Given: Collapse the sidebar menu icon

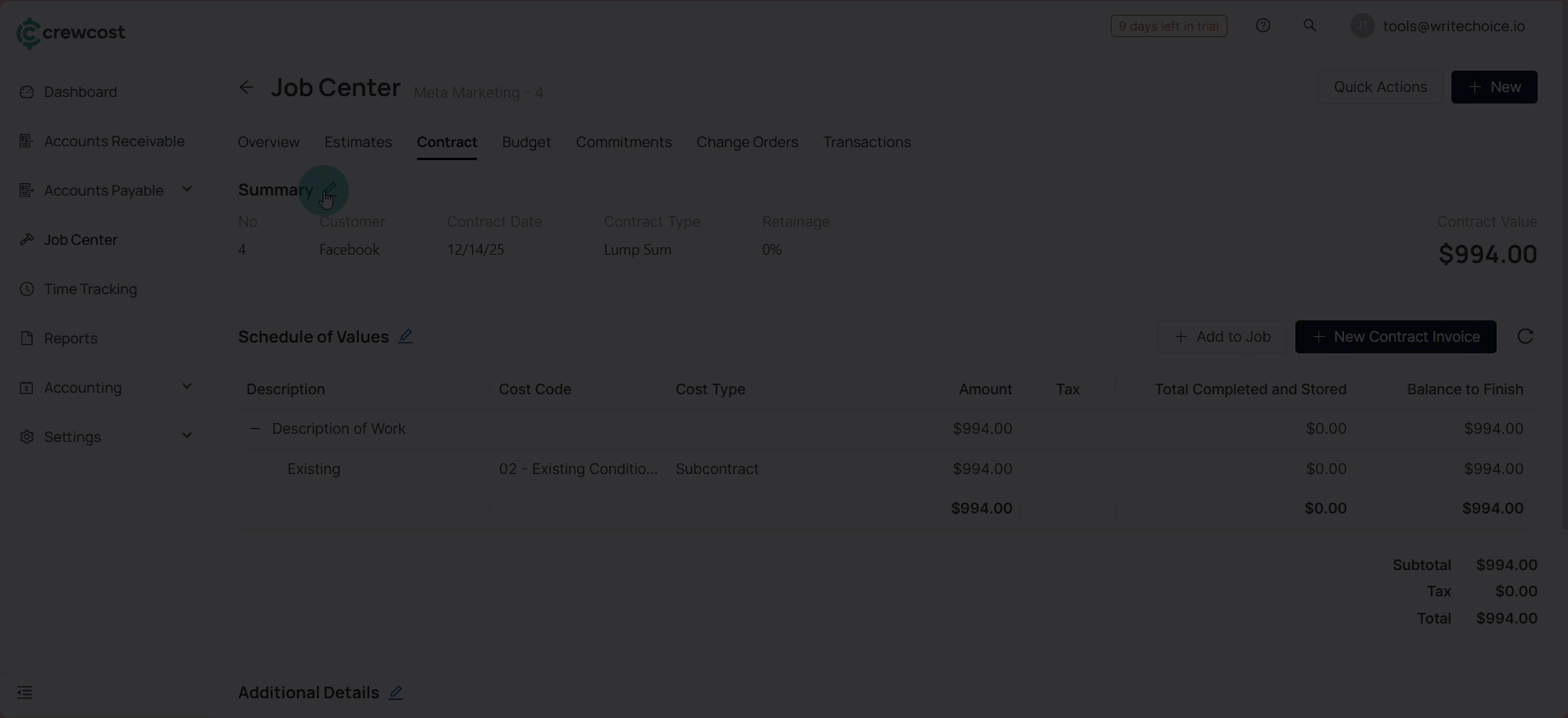Looking at the screenshot, I should pos(25,693).
